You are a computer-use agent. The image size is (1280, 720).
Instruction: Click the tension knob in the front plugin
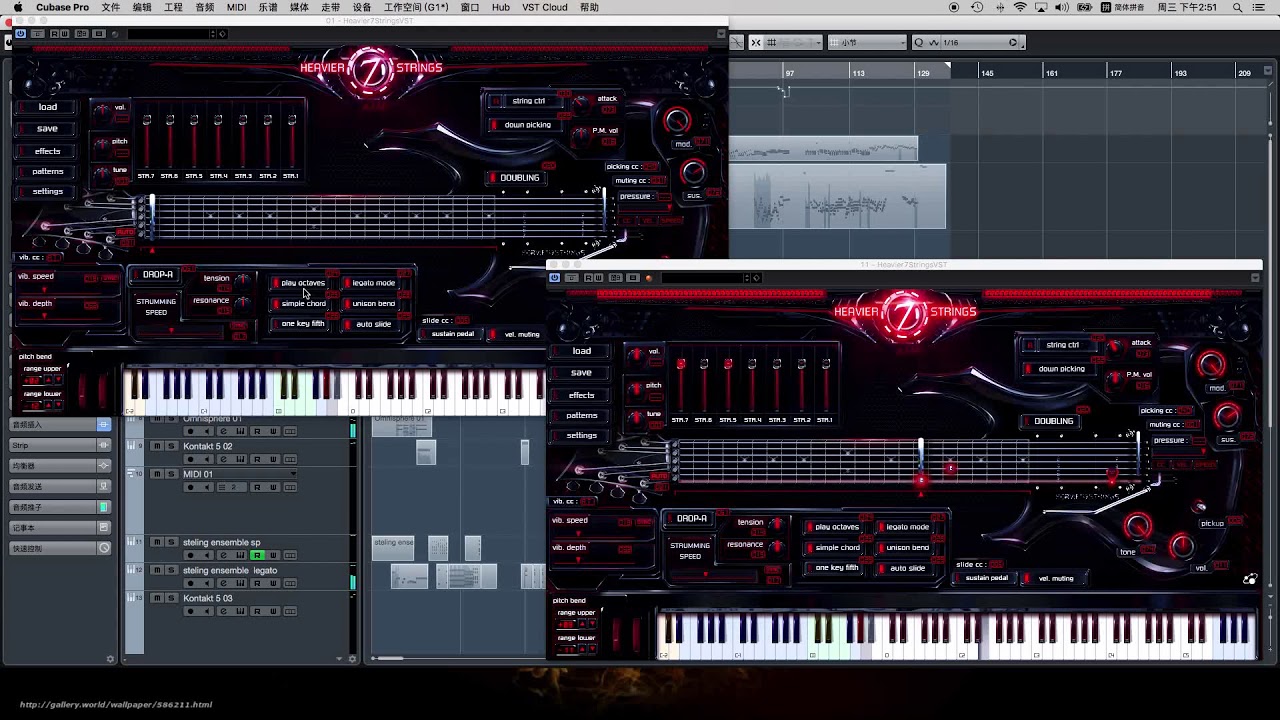[x=775, y=523]
